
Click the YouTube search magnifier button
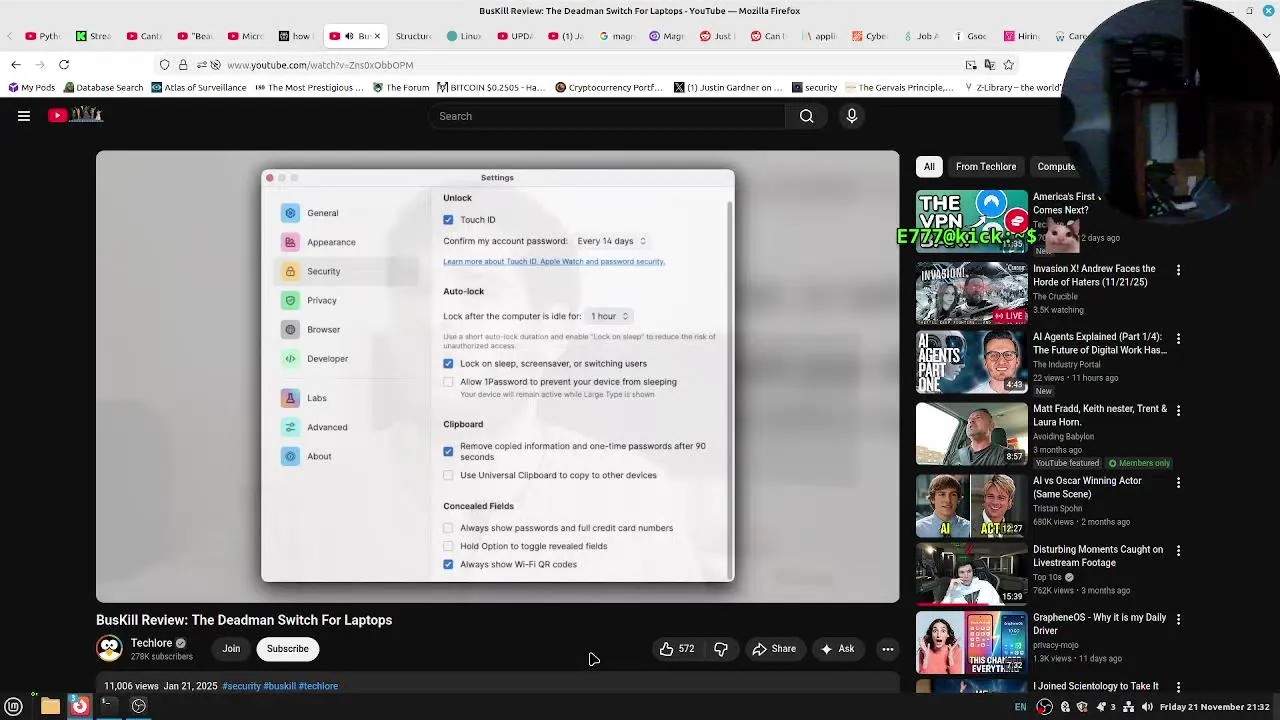pos(806,116)
